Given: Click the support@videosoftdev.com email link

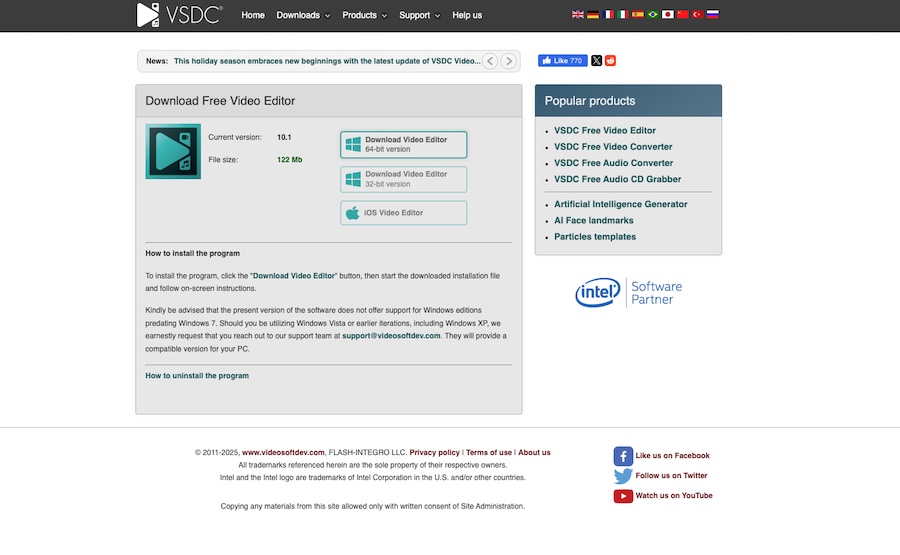Looking at the screenshot, I should pos(391,336).
